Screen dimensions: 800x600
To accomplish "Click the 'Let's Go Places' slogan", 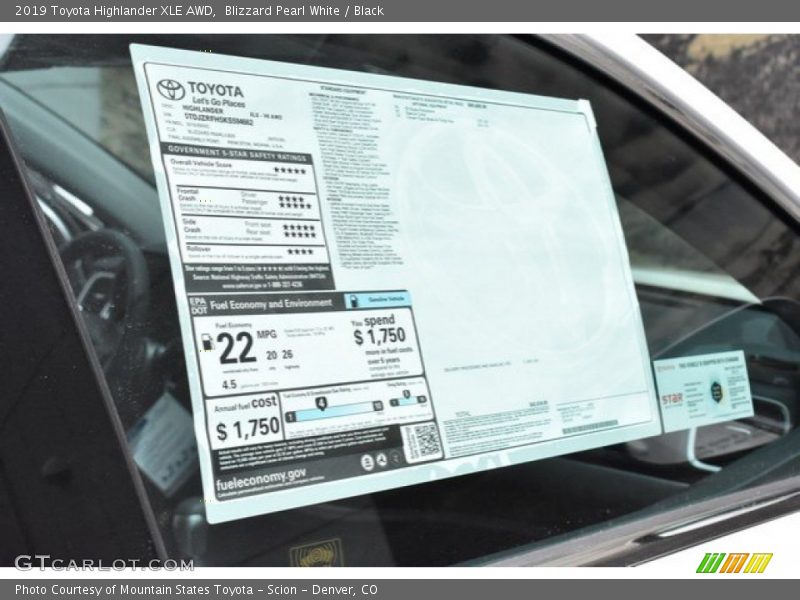I will coord(218,102).
